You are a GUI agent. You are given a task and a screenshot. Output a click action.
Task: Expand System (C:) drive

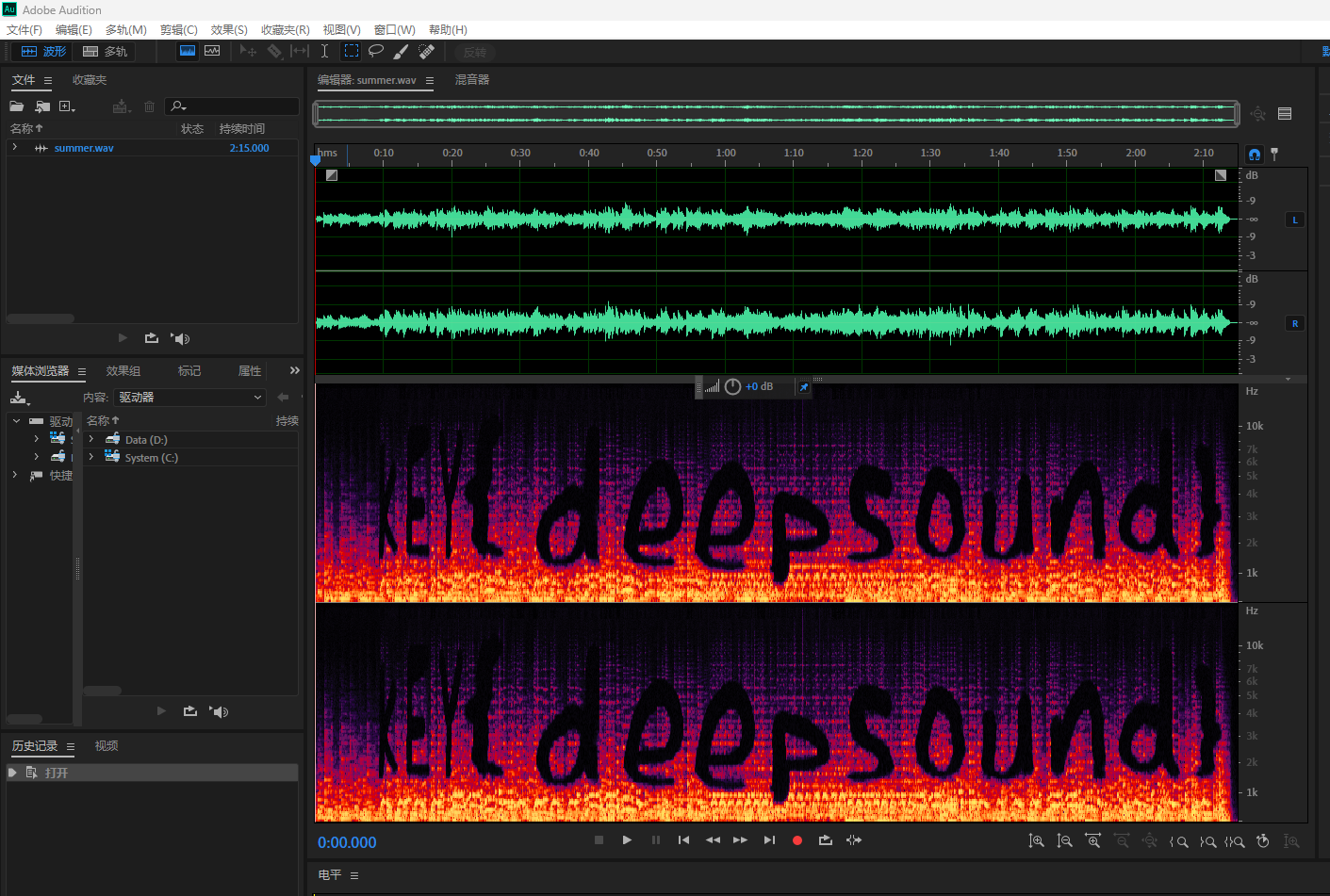[x=91, y=457]
